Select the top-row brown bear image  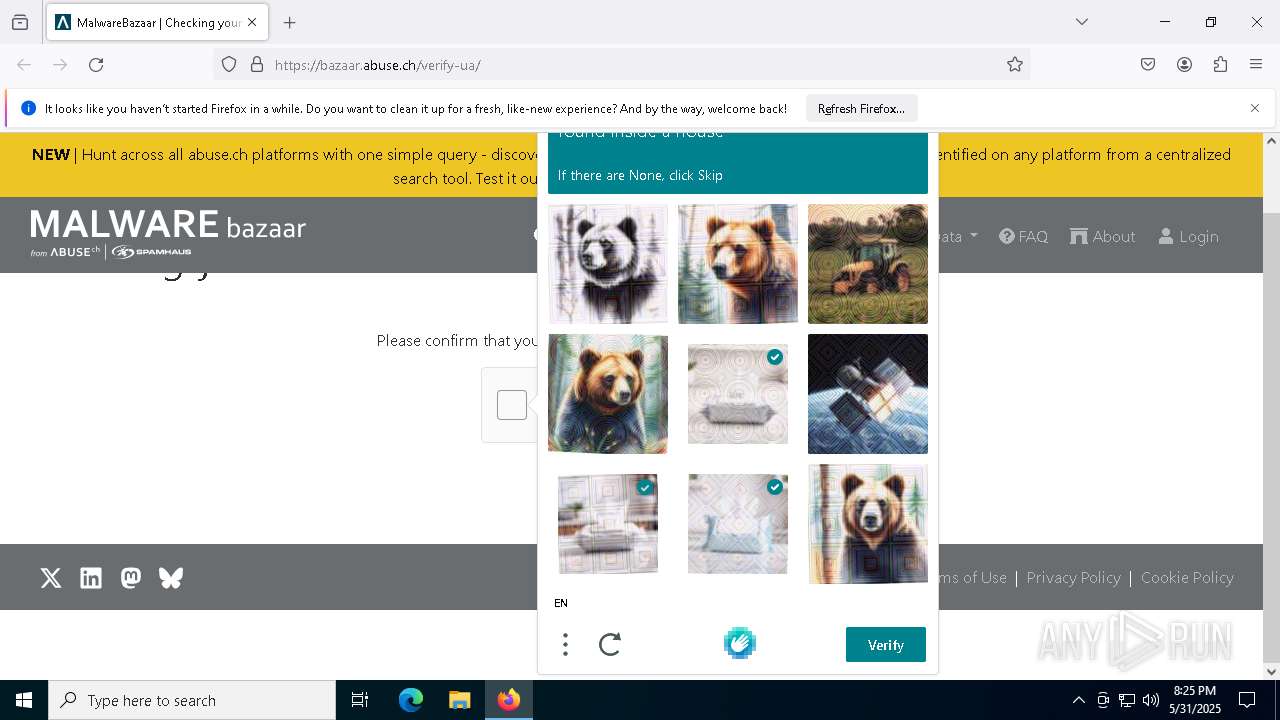coord(738,264)
